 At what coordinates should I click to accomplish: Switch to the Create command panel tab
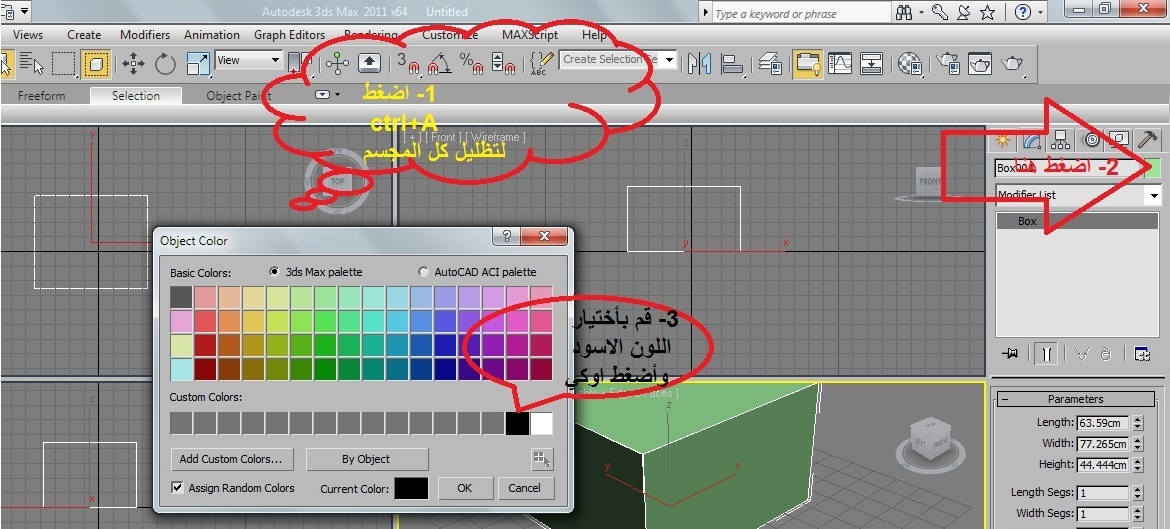coord(1004,140)
